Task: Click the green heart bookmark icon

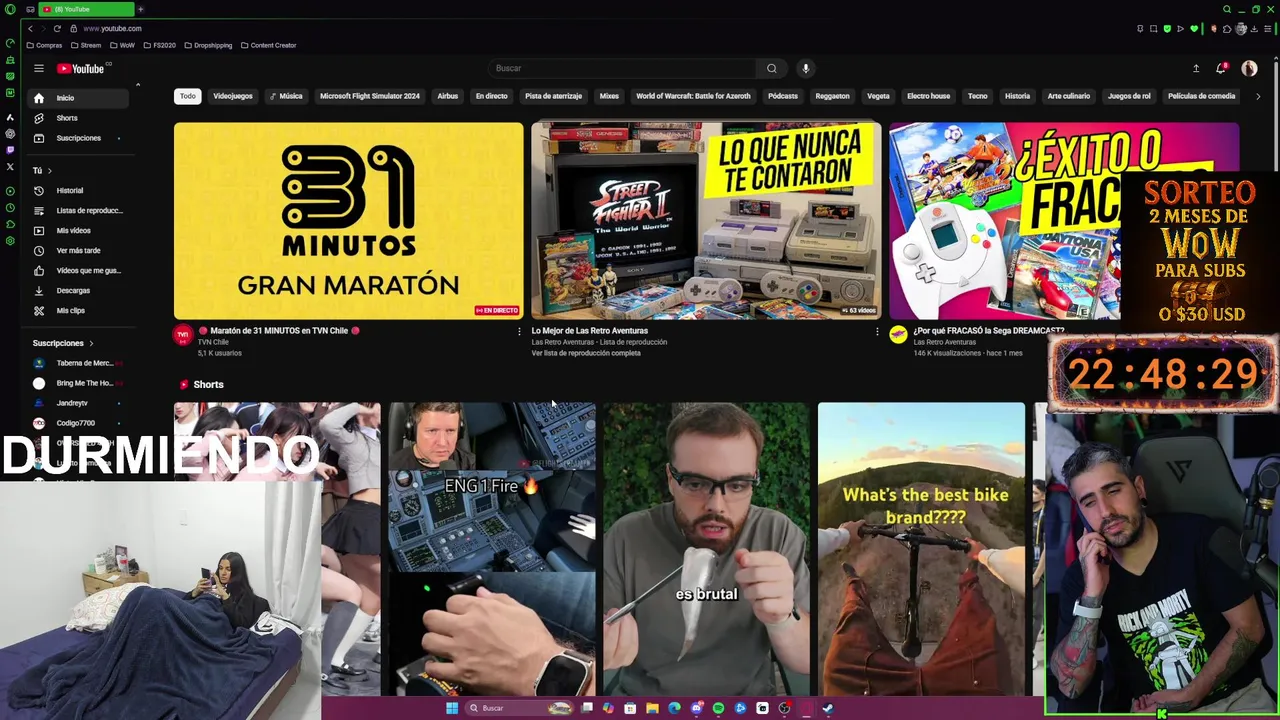Action: (1193, 28)
